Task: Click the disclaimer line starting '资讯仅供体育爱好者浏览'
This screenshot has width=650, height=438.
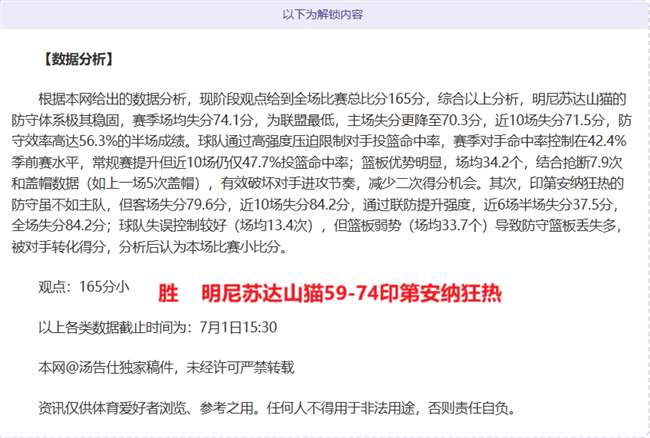Action: 277,408
